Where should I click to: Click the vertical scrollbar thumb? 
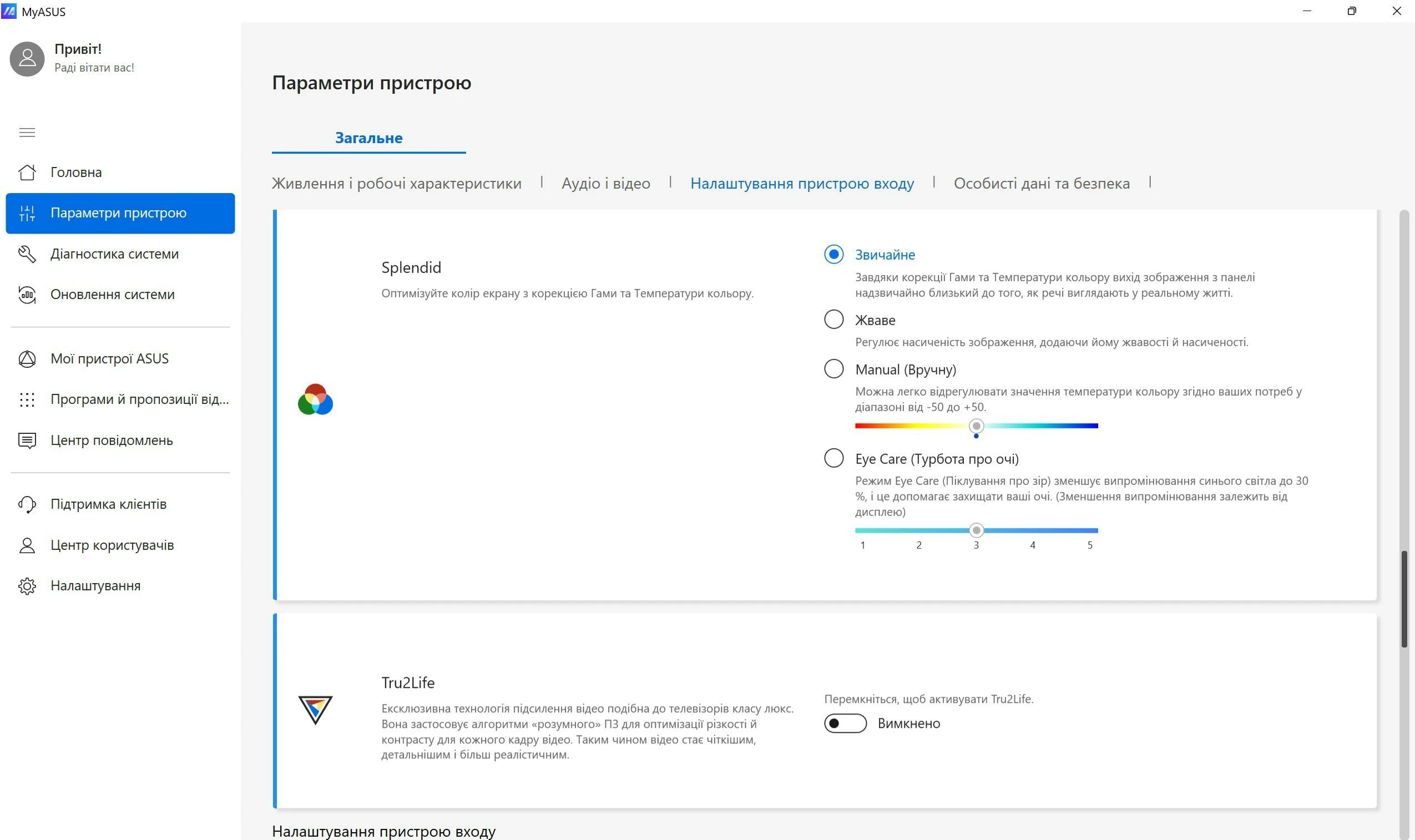1404,599
